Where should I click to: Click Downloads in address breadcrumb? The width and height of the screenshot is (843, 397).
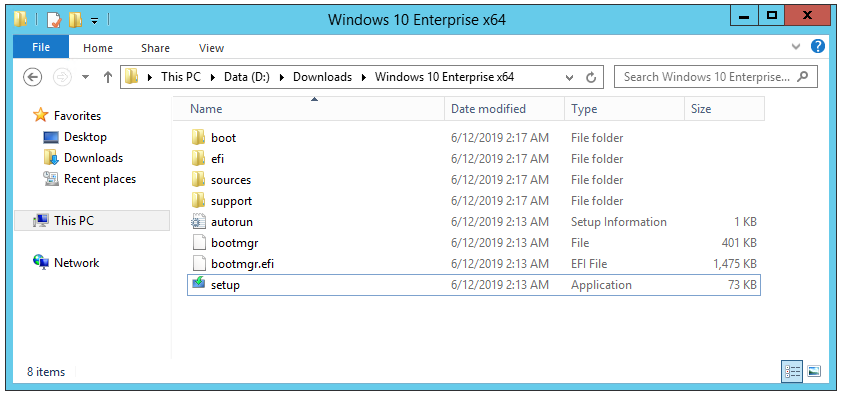coord(323,77)
